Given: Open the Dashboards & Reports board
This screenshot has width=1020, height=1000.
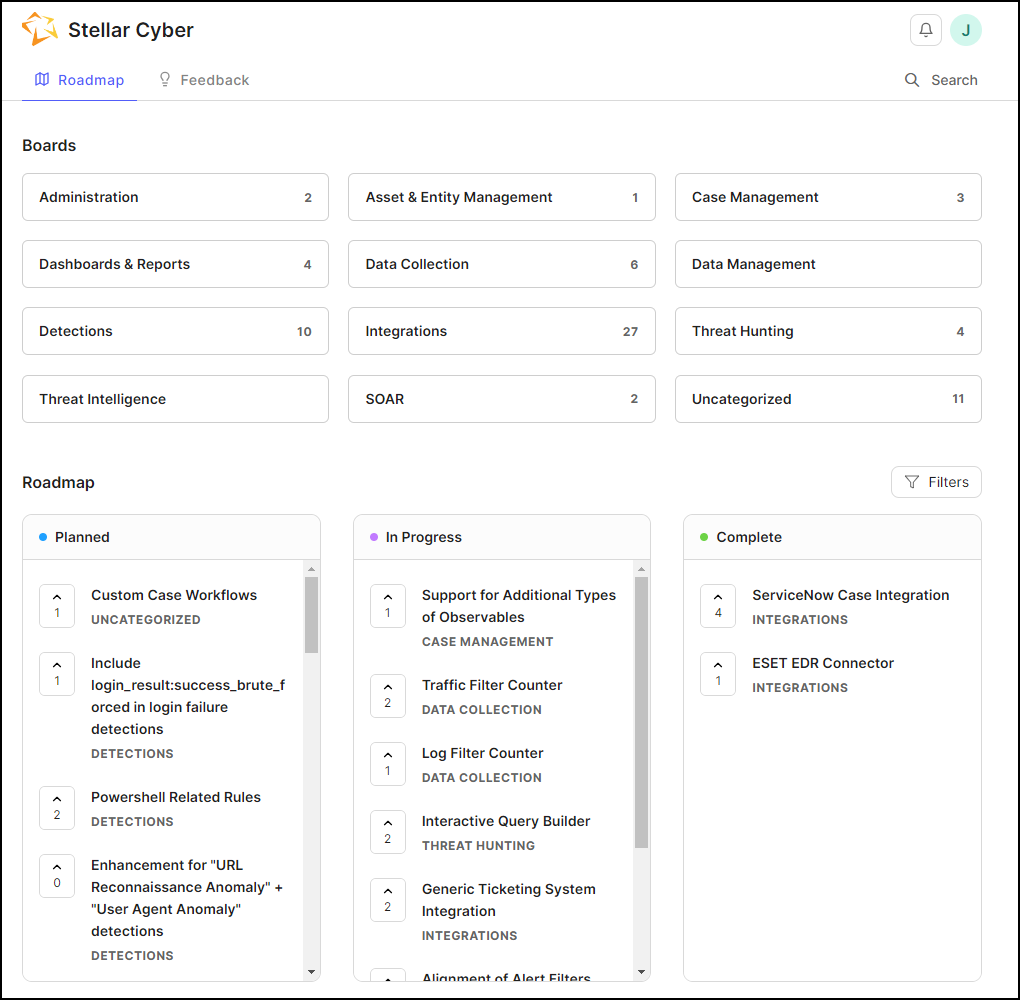Looking at the screenshot, I should pyautogui.click(x=176, y=264).
